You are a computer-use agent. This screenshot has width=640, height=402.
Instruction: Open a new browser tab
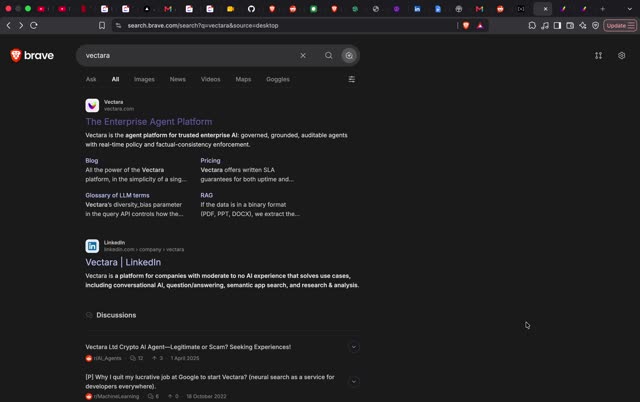point(602,9)
